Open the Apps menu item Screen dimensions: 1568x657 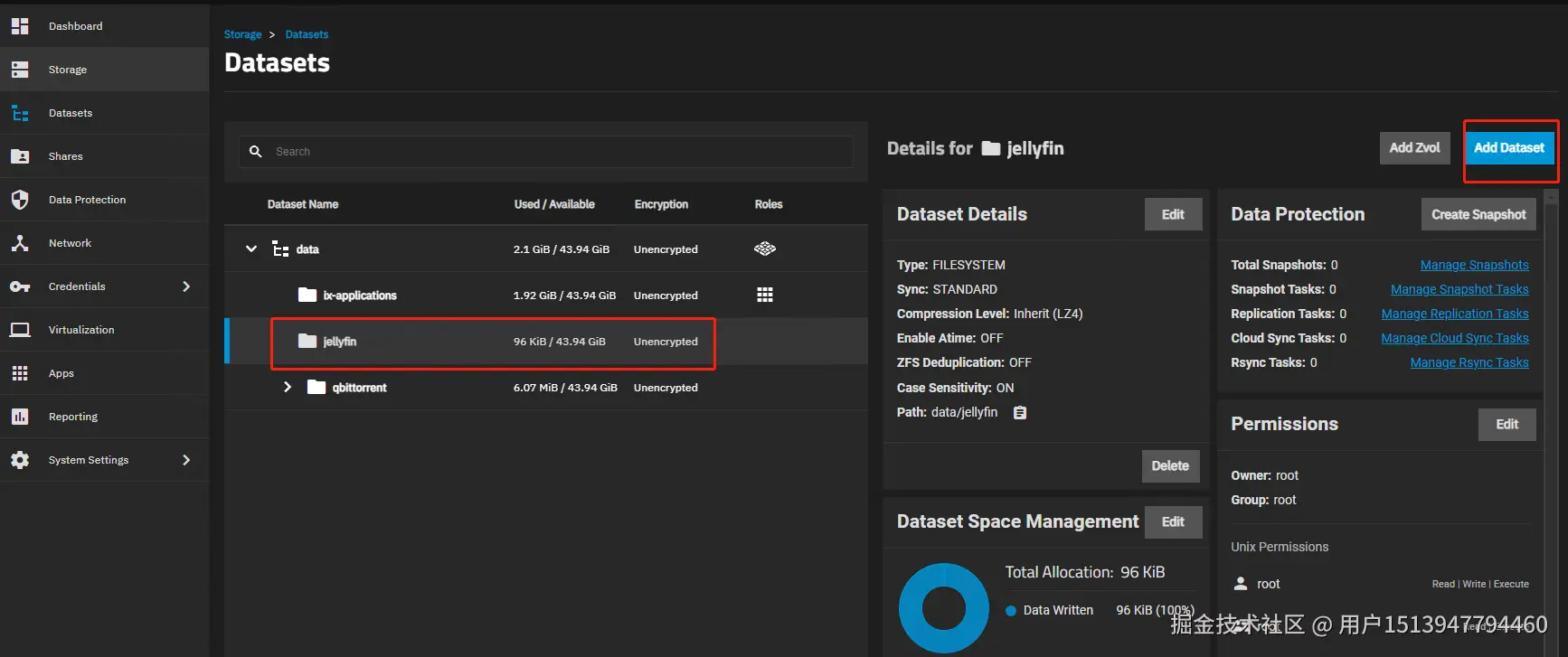(x=61, y=373)
